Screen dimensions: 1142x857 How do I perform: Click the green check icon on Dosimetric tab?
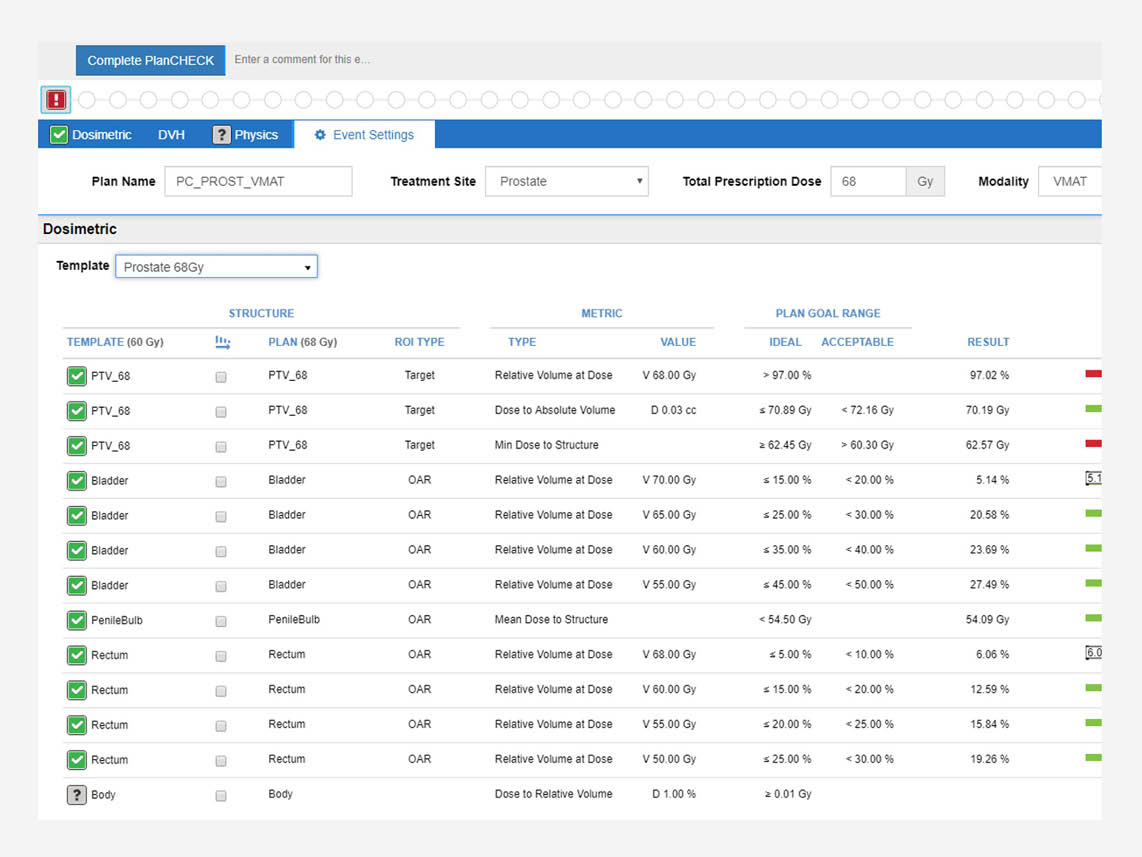[59, 135]
